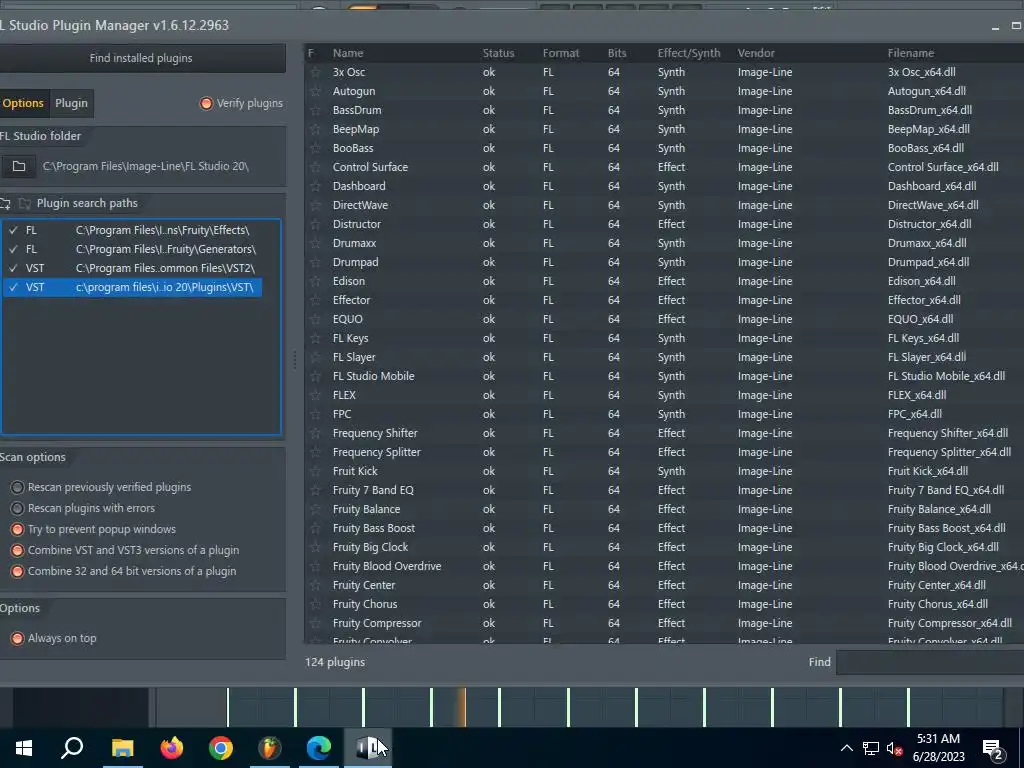Favorite star for 3x Osc plugin
This screenshot has width=1024, height=768.
[315, 72]
